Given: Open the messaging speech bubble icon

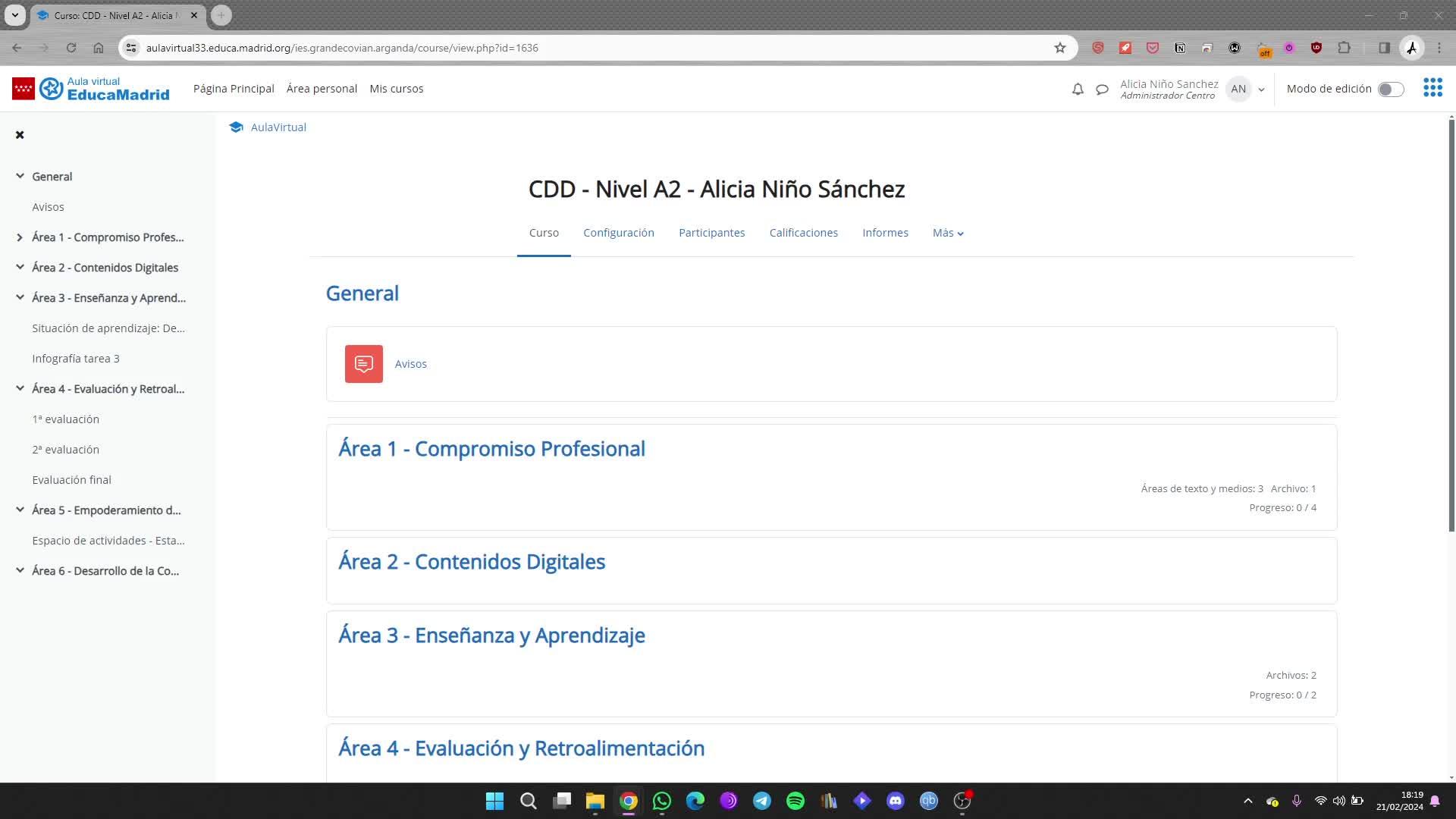Looking at the screenshot, I should 1102,89.
